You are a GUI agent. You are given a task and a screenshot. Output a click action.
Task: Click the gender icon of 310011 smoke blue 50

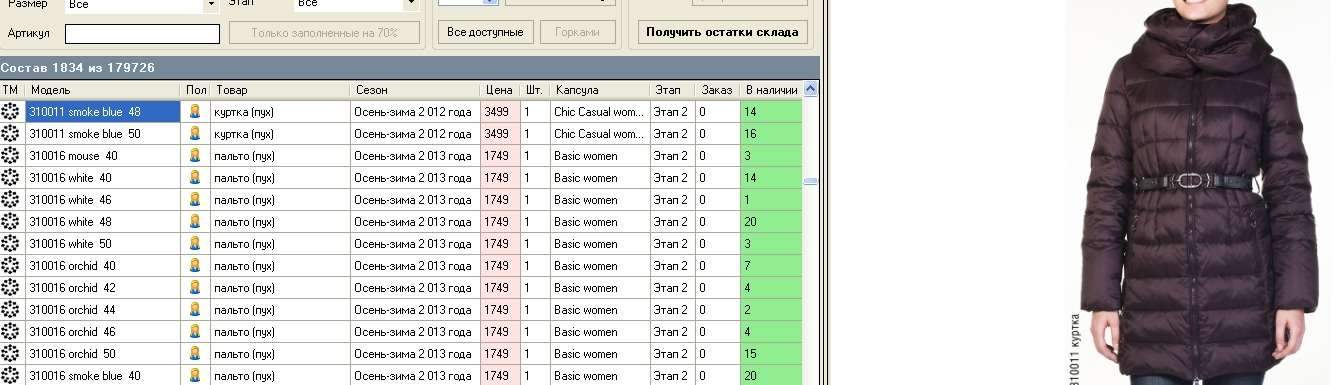(x=195, y=134)
